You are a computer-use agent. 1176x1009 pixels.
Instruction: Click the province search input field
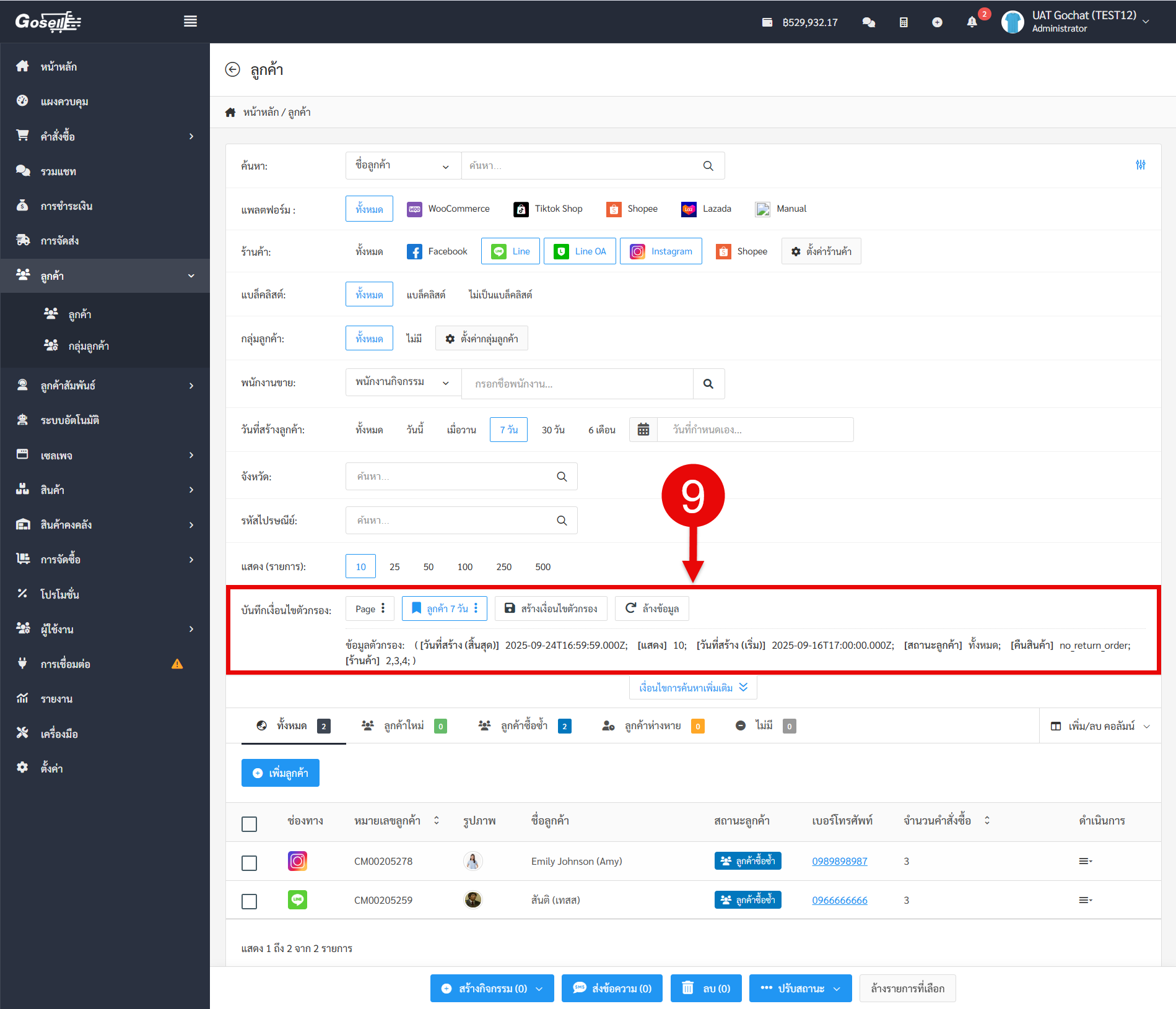pos(452,477)
